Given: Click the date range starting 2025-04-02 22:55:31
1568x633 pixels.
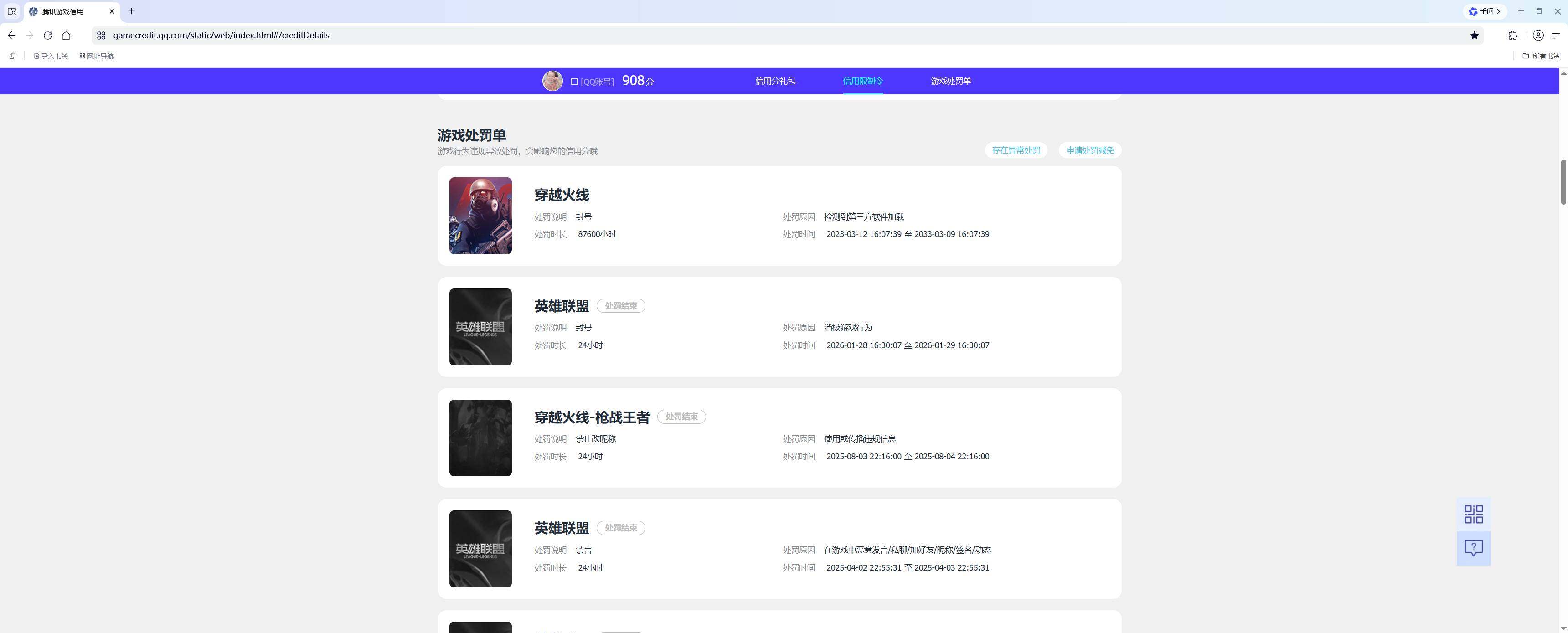Looking at the screenshot, I should click(x=908, y=568).
